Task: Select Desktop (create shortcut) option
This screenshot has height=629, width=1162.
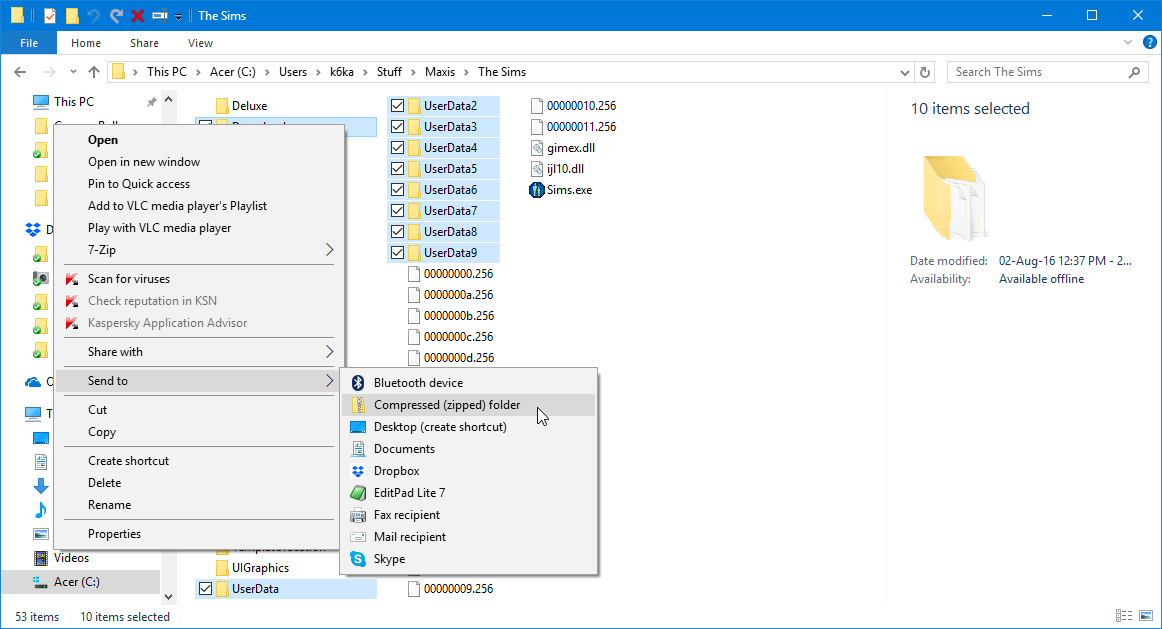Action: point(469,427)
